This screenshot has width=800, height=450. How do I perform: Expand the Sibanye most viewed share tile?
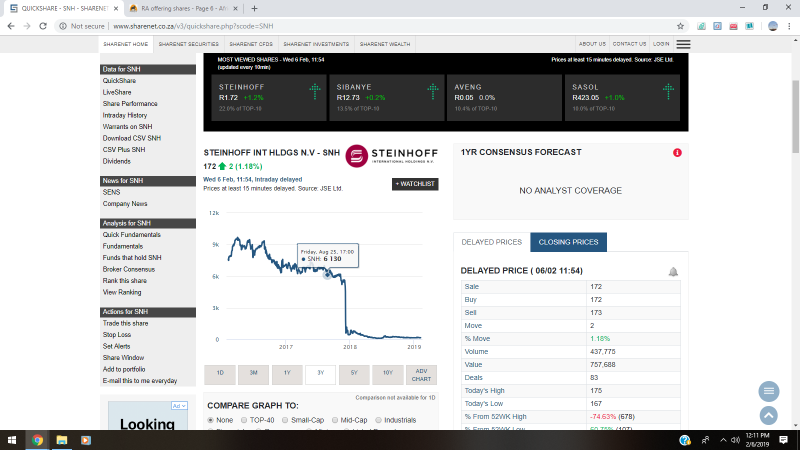pyautogui.click(x=432, y=92)
